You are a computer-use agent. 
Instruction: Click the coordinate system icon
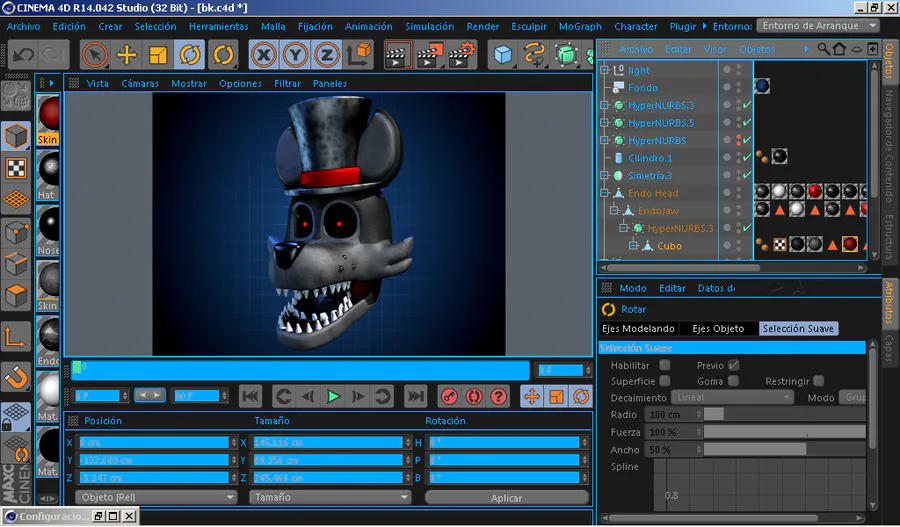(x=359, y=55)
